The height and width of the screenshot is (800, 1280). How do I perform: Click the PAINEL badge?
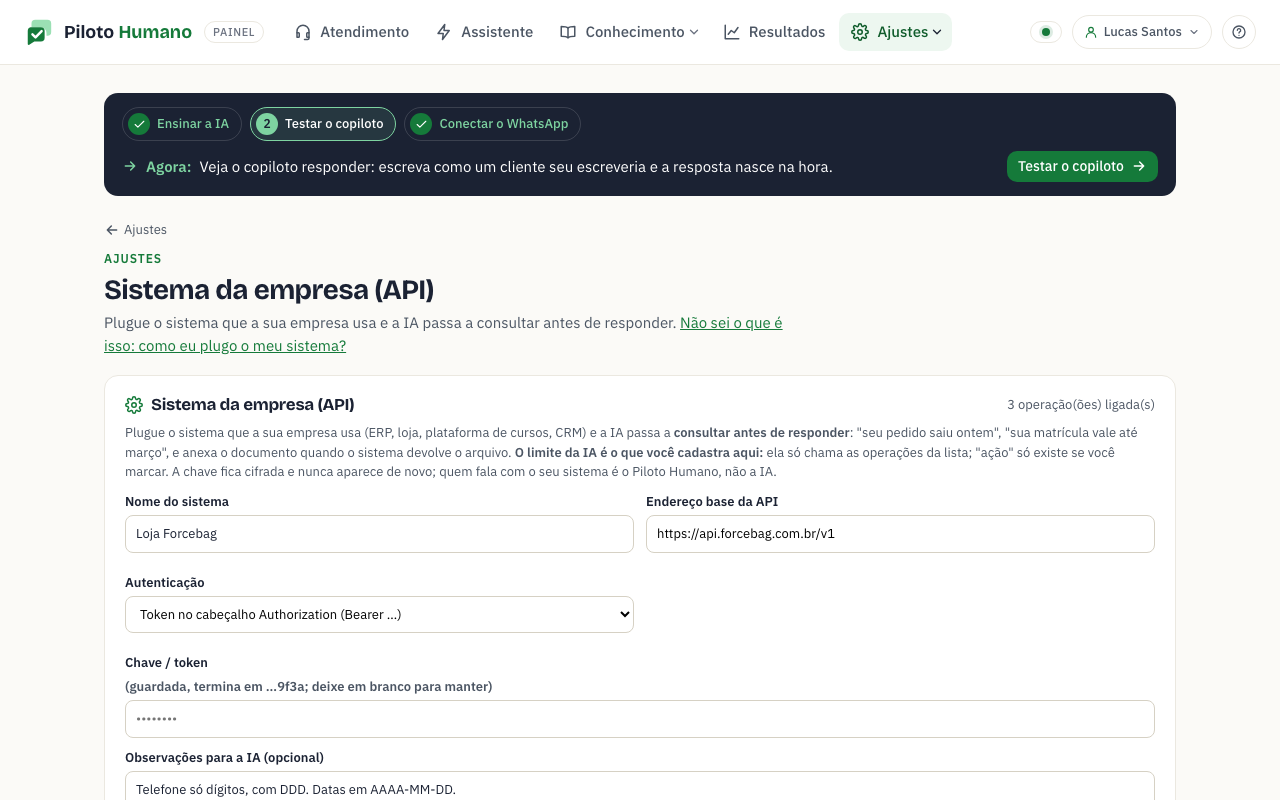[x=234, y=32]
